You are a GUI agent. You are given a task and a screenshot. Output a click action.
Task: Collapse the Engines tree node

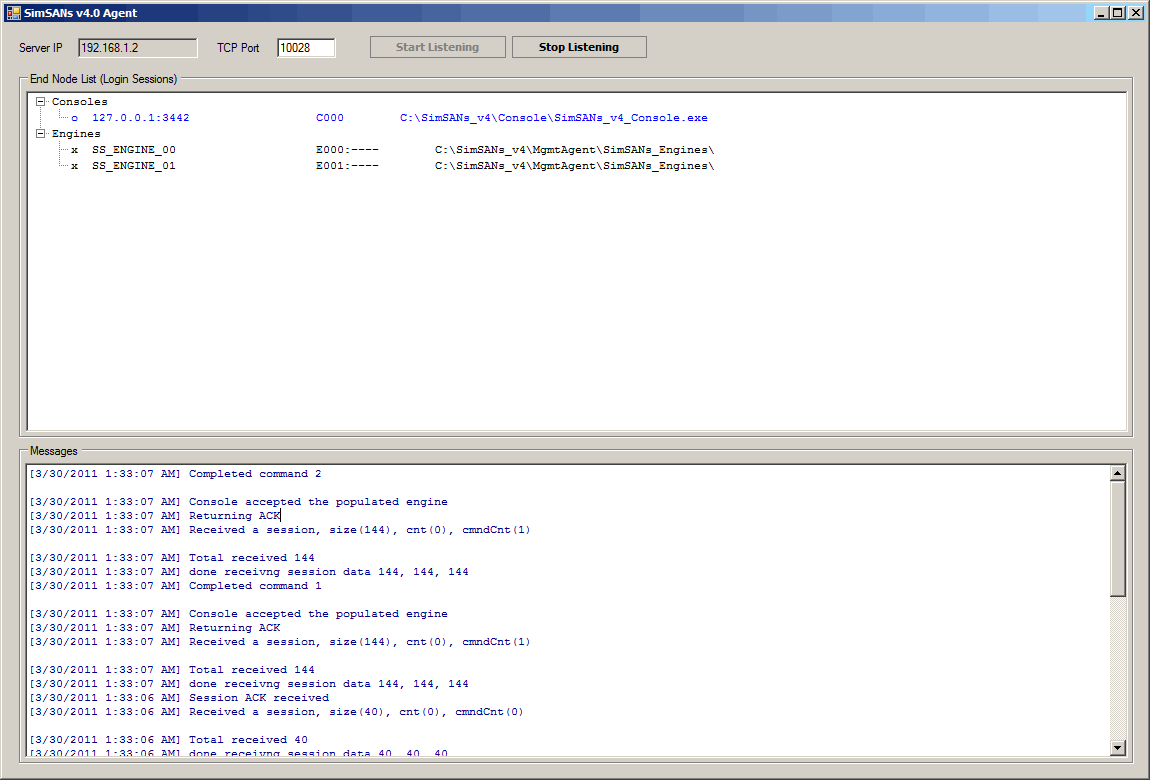[41, 134]
